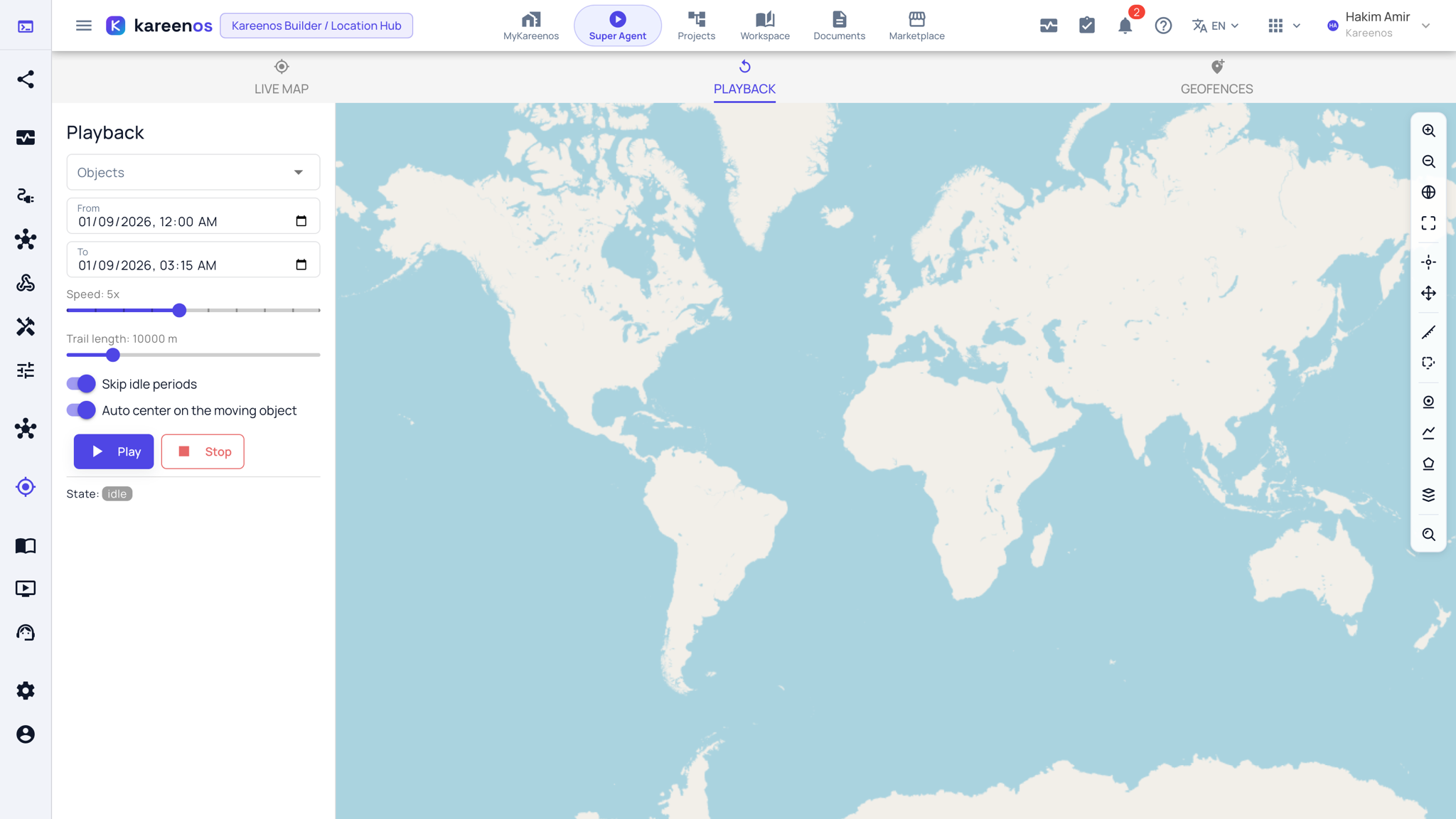Viewport: 1456px width, 819px height.
Task: Open the notifications bell
Action: pyautogui.click(x=1125, y=26)
